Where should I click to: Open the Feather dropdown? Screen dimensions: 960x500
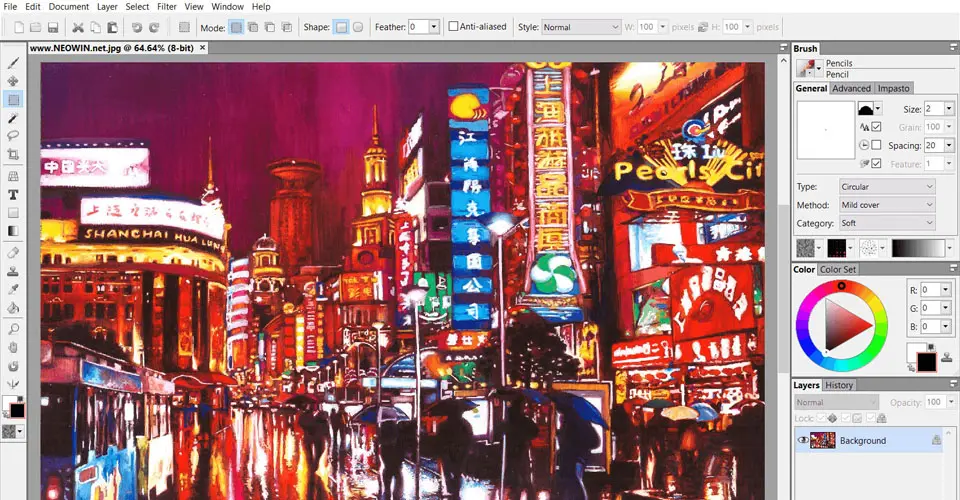[x=434, y=27]
